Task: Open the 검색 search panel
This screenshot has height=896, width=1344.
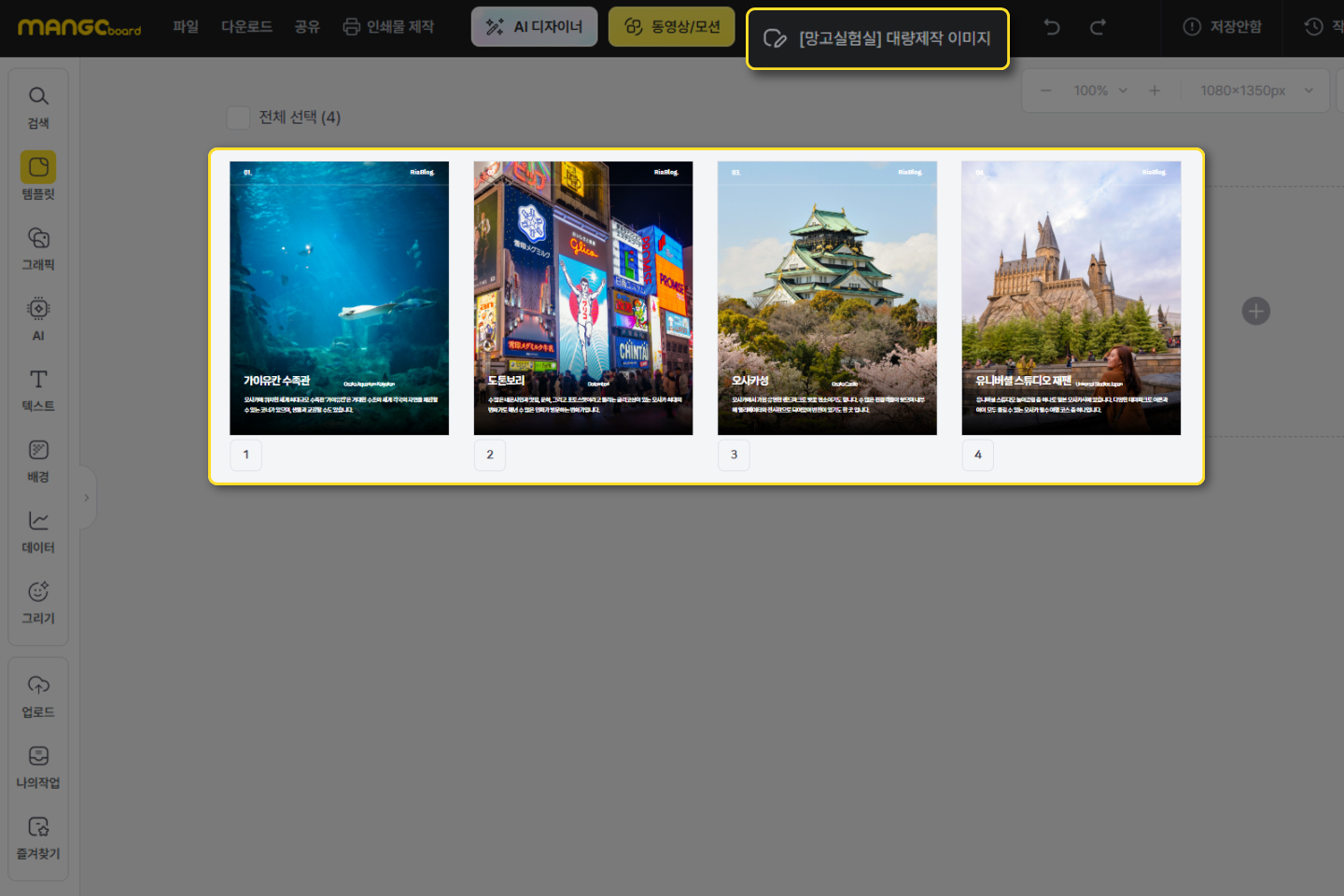Action: (x=38, y=108)
